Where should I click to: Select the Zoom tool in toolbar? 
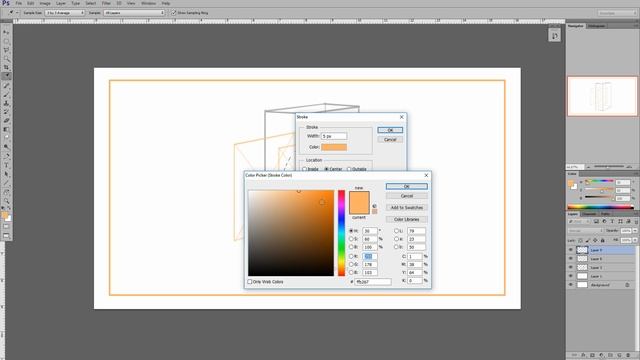point(6,201)
